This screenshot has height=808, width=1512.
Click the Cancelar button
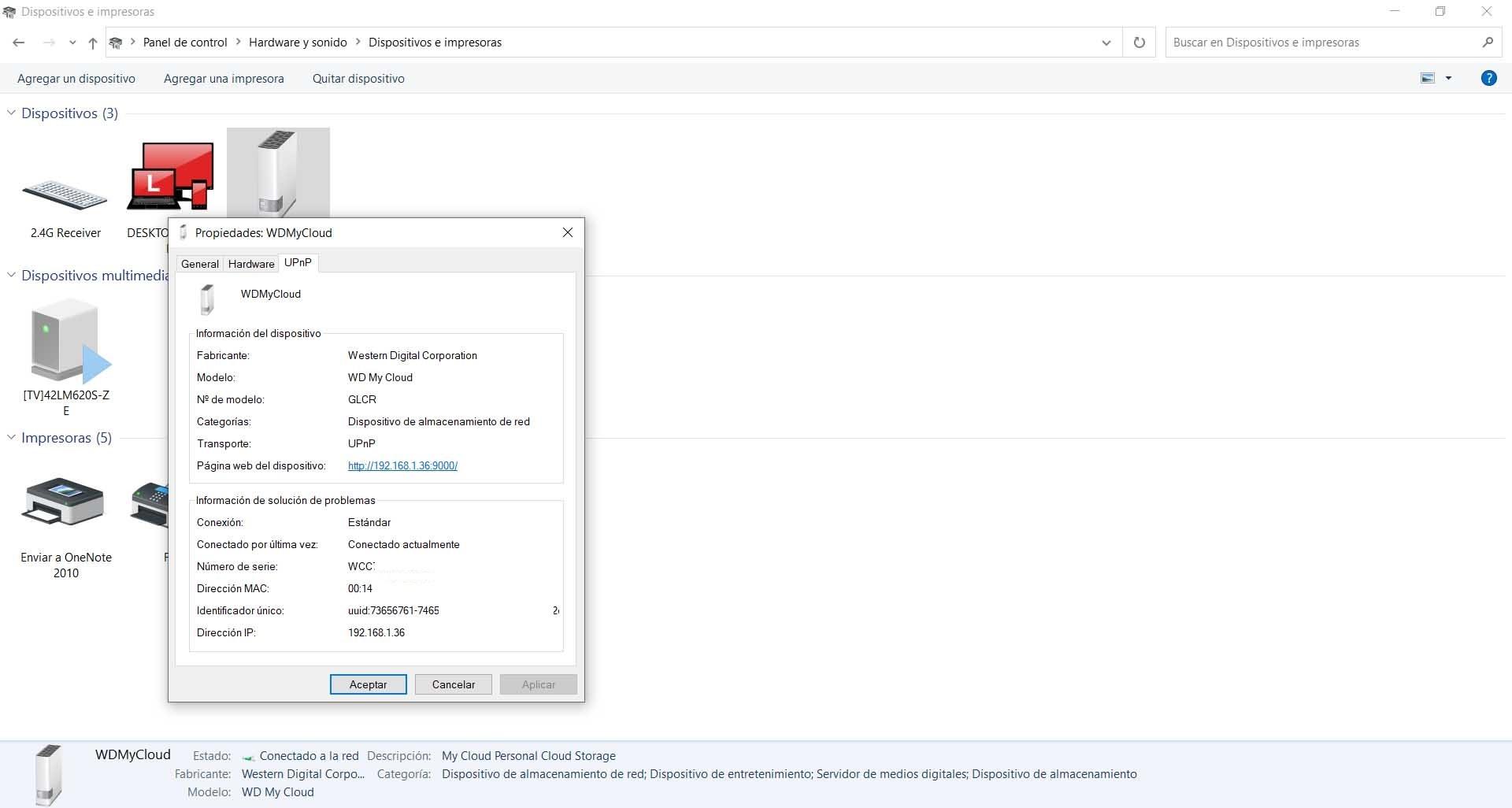coord(454,684)
